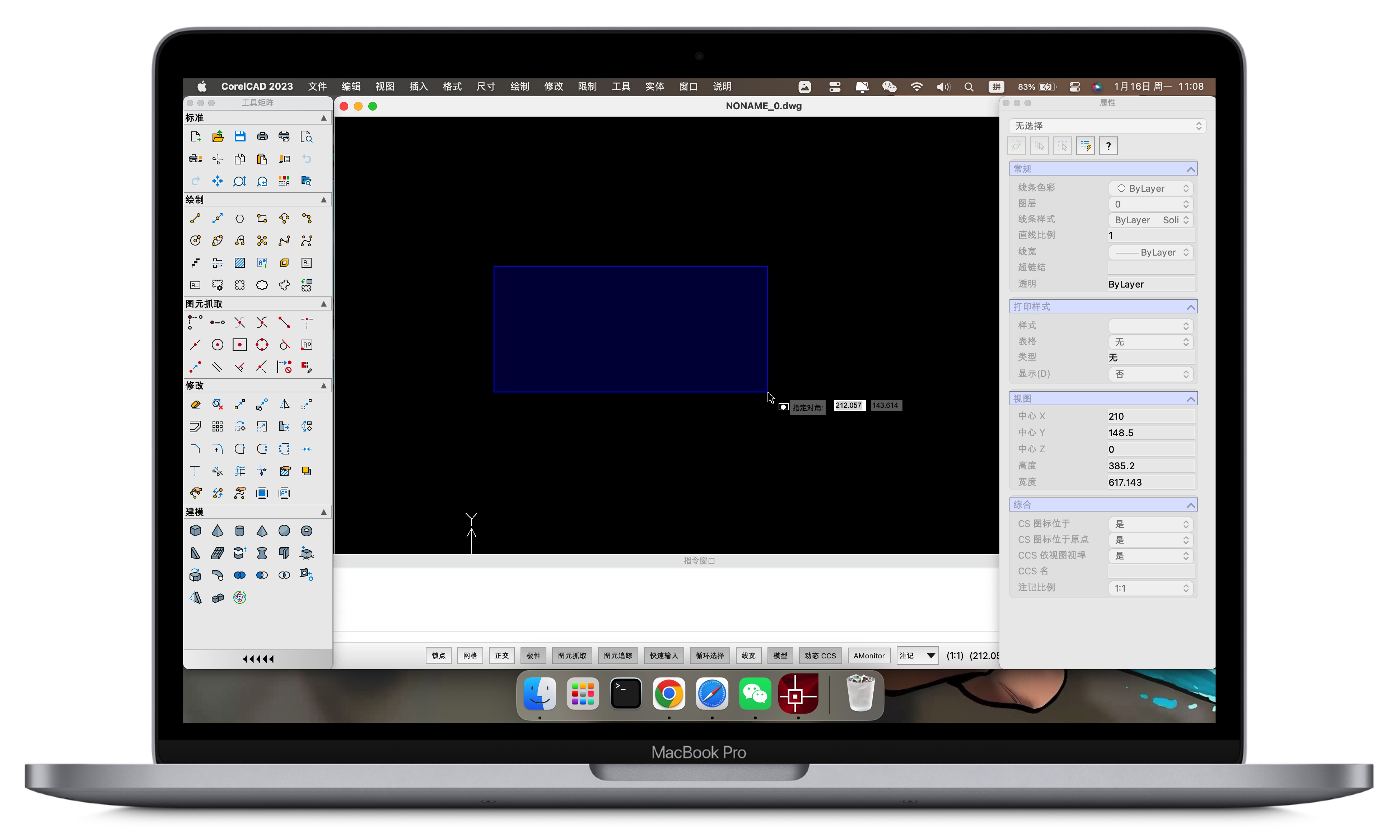Click the New document icon in 标准

coord(195,136)
